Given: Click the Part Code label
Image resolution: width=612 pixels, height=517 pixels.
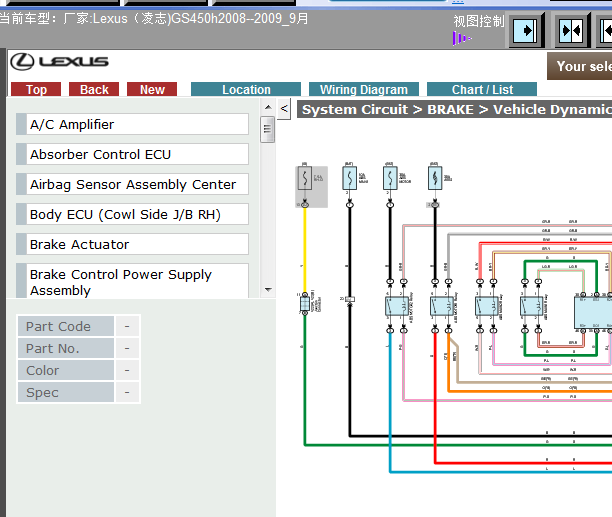Looking at the screenshot, I should (x=66, y=326).
